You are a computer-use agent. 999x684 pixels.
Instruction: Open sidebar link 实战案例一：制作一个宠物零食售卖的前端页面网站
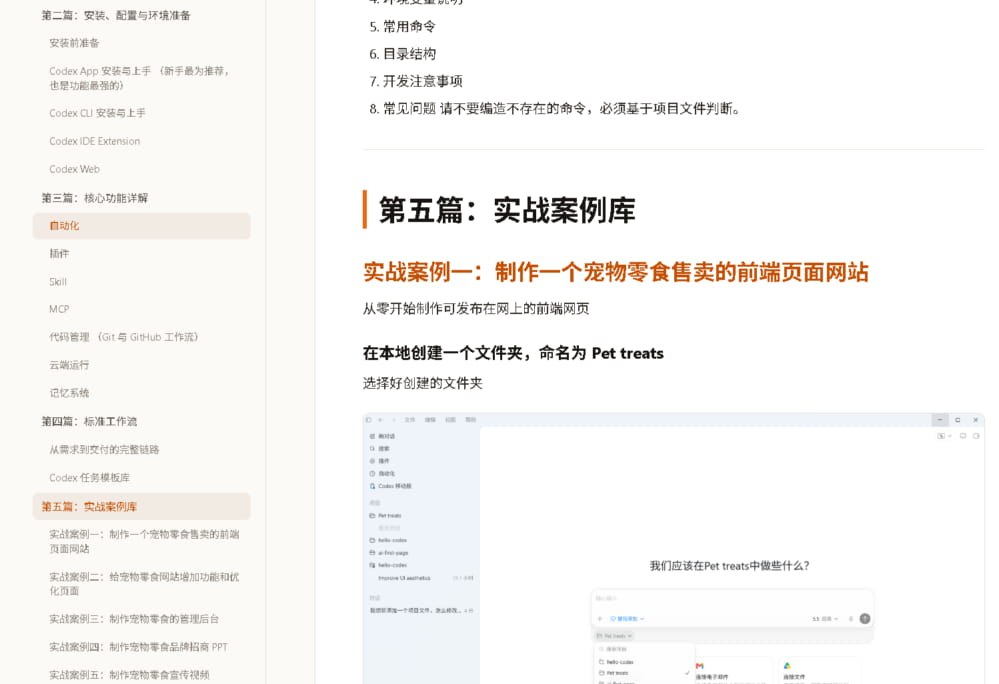144,541
